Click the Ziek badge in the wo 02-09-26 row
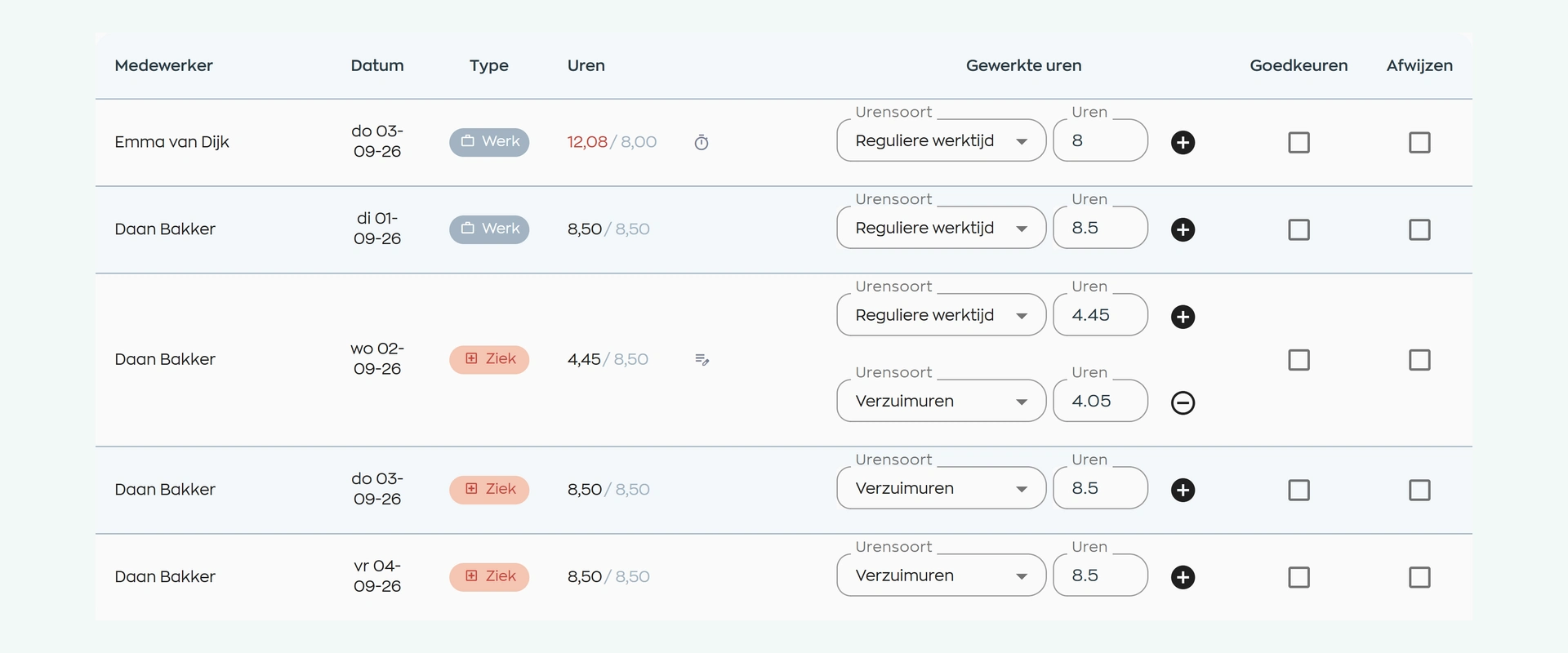This screenshot has height=653, width=1568. pyautogui.click(x=489, y=359)
